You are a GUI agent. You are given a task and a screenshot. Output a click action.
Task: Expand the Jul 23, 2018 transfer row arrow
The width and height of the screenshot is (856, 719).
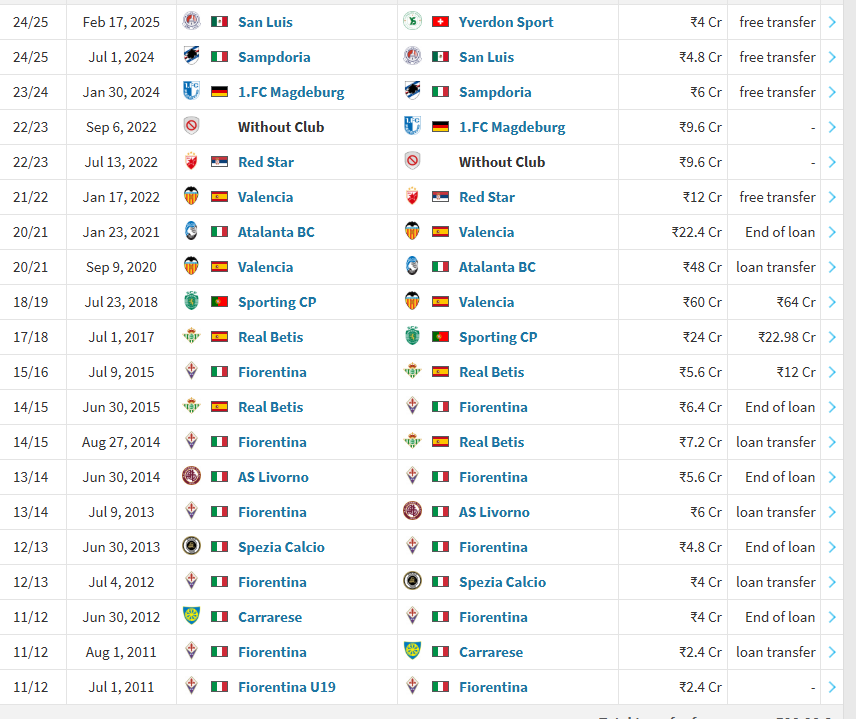(x=832, y=302)
